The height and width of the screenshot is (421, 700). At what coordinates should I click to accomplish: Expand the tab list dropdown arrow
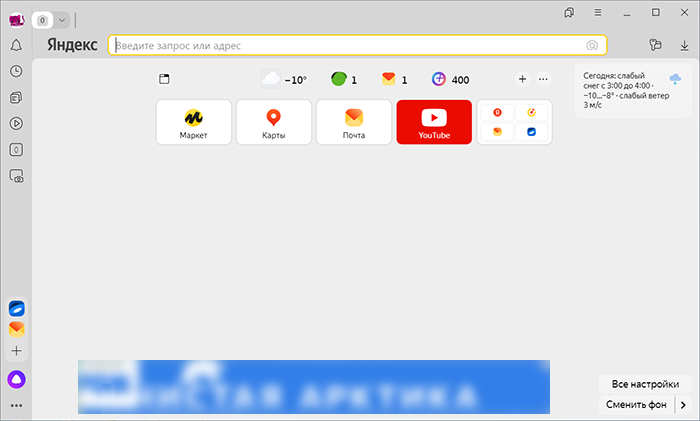62,20
